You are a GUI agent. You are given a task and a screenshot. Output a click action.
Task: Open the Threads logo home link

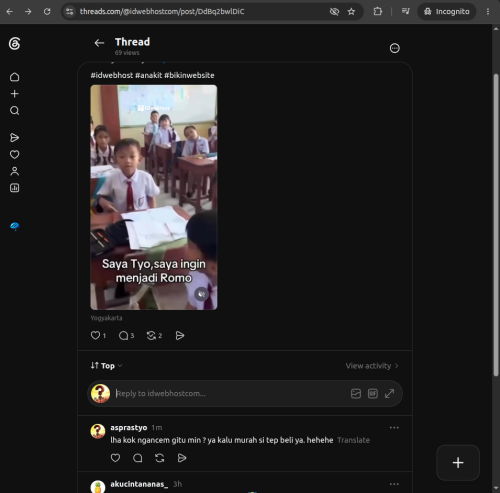(x=14, y=44)
